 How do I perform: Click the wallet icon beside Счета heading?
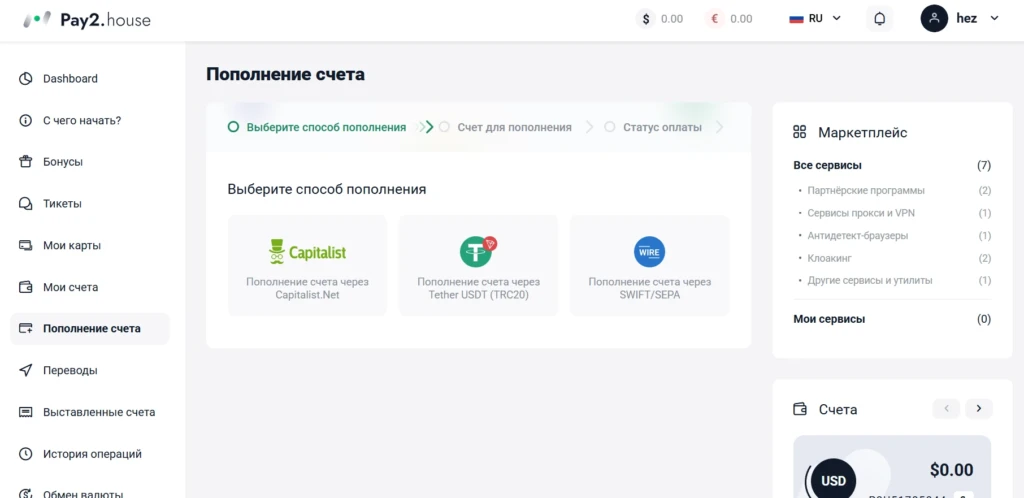(x=799, y=409)
